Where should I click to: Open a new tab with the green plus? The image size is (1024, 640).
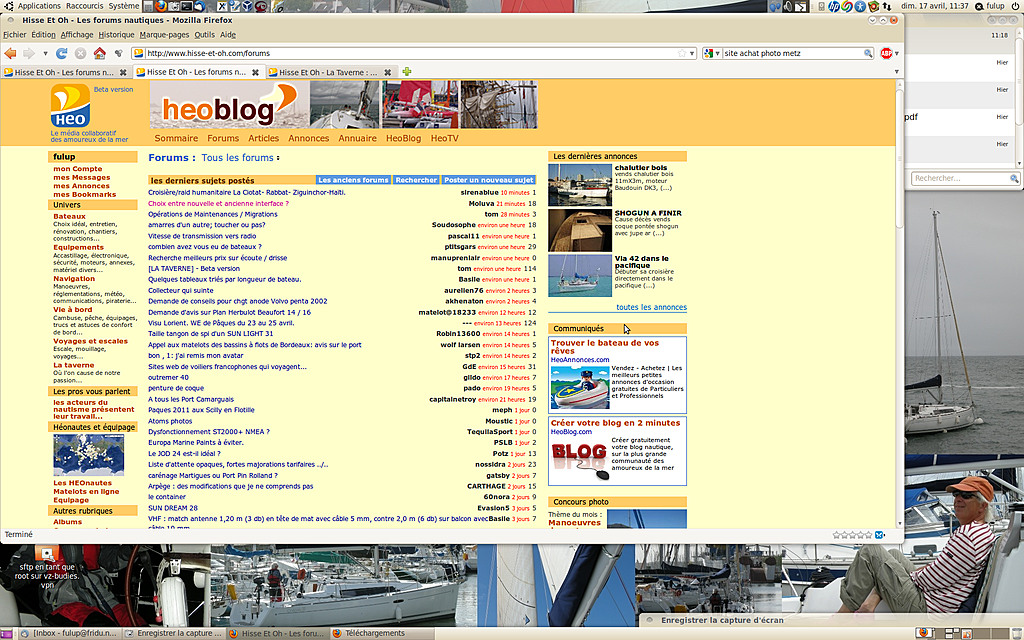tap(407, 72)
